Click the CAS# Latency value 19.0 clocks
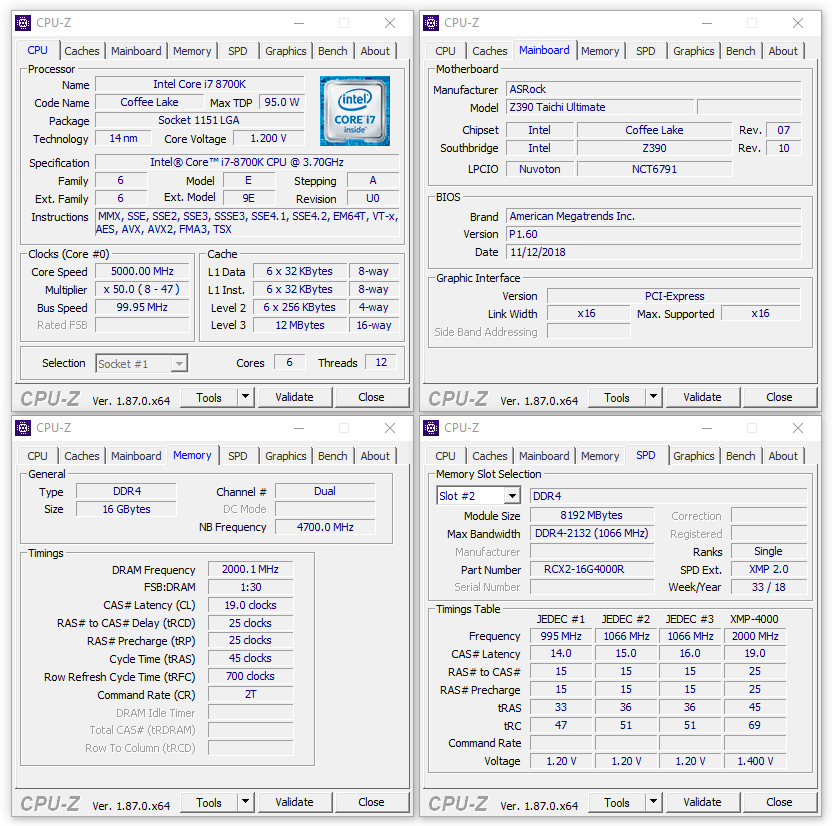 (250, 605)
